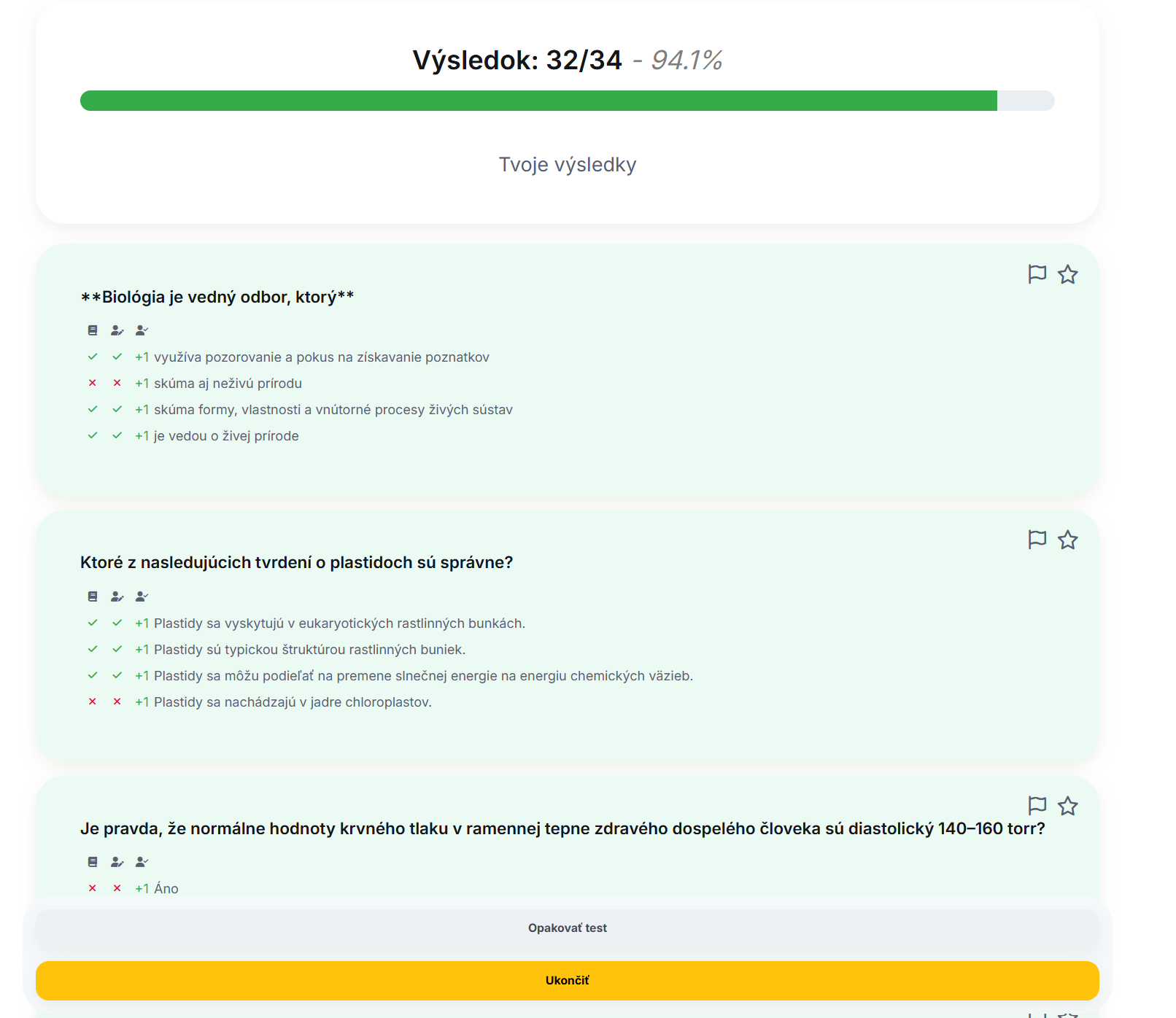1176x1018 pixels.
Task: Flag the Biológia question with the flag icon
Action: (1037, 274)
